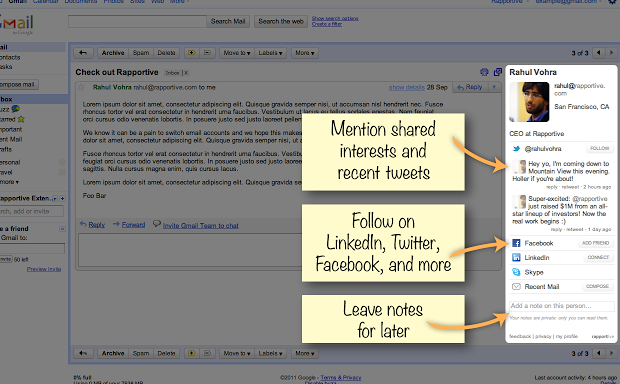Click the Search Mail button

point(228,21)
